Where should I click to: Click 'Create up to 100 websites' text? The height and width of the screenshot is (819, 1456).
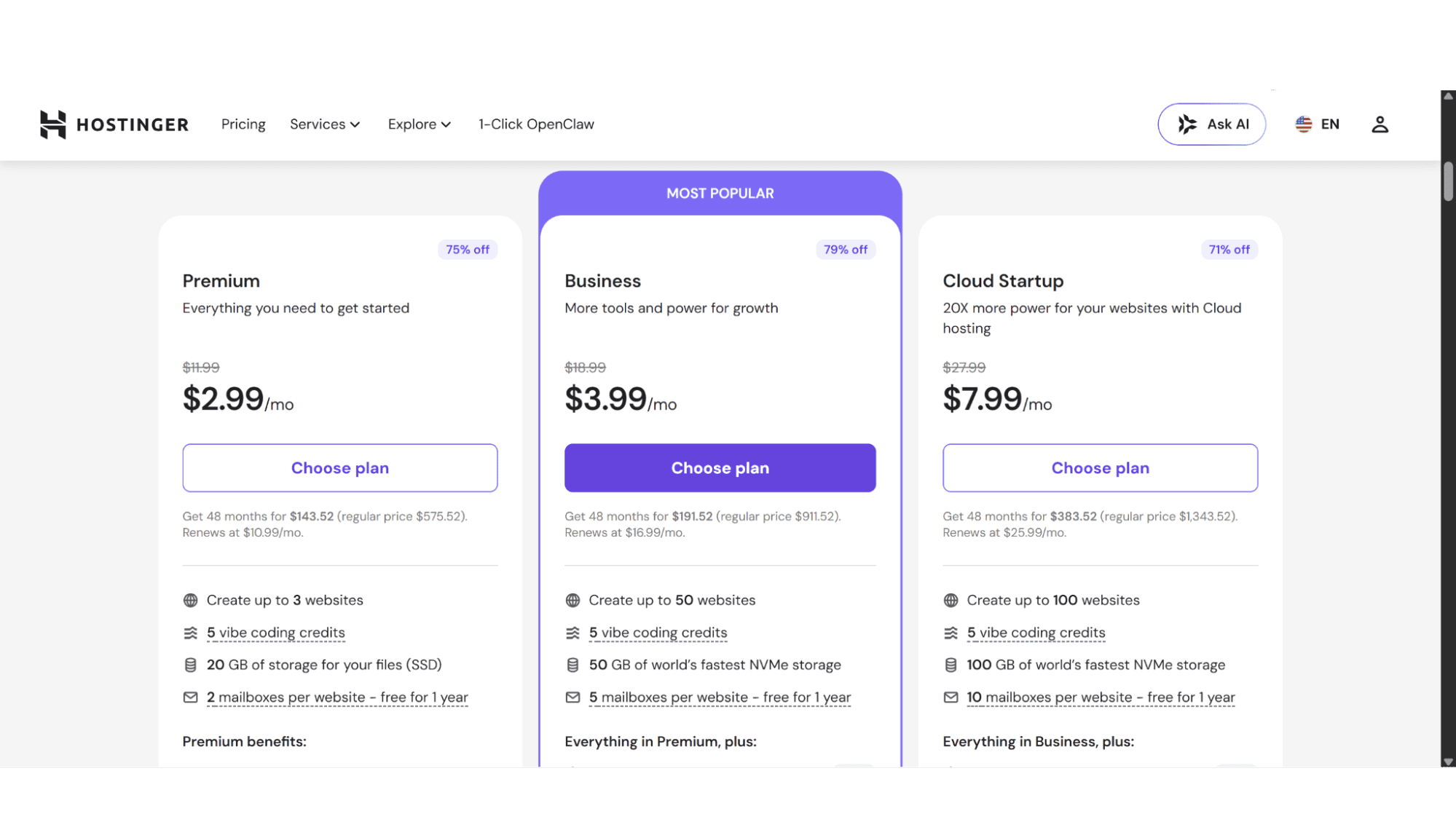(x=1053, y=601)
